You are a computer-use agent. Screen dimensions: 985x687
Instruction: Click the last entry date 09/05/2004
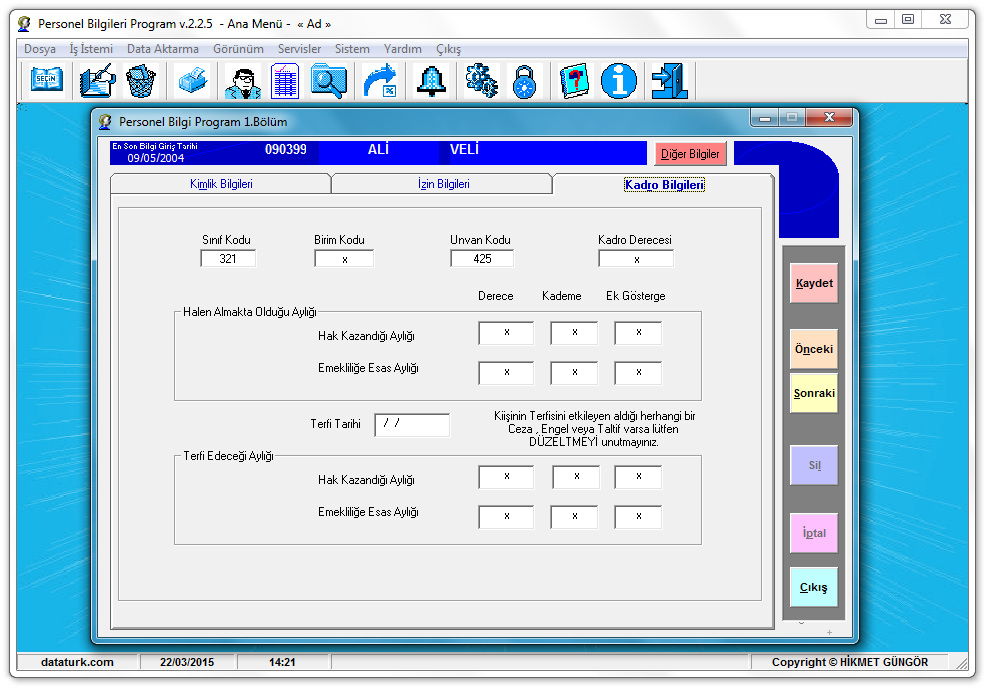[x=156, y=158]
